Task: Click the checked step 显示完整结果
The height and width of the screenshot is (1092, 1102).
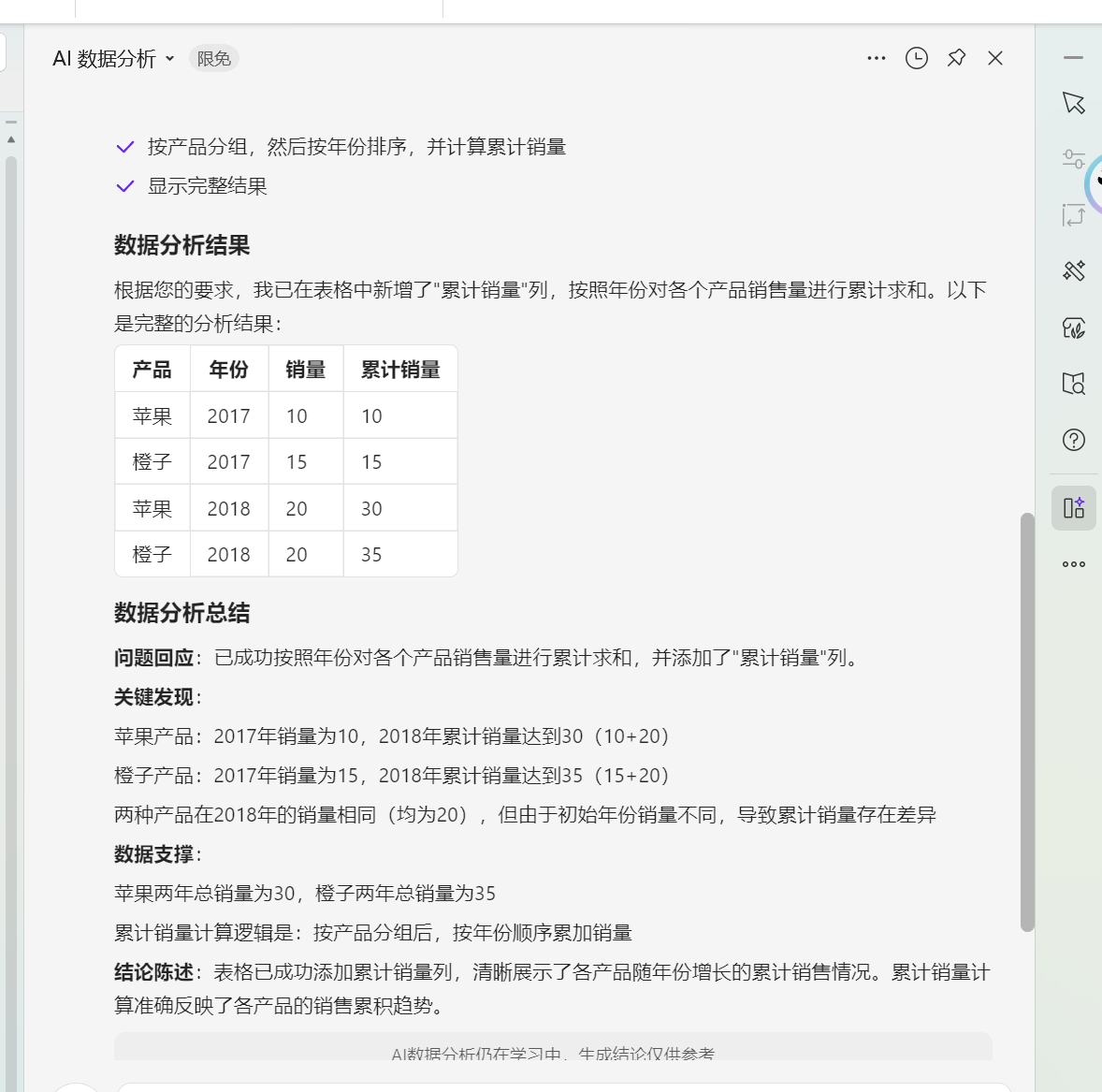Action: [191, 186]
